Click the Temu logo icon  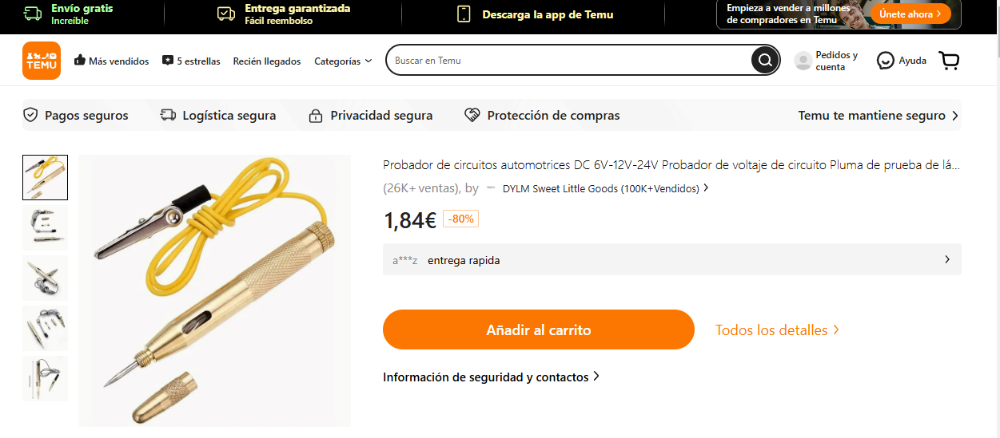tap(41, 61)
